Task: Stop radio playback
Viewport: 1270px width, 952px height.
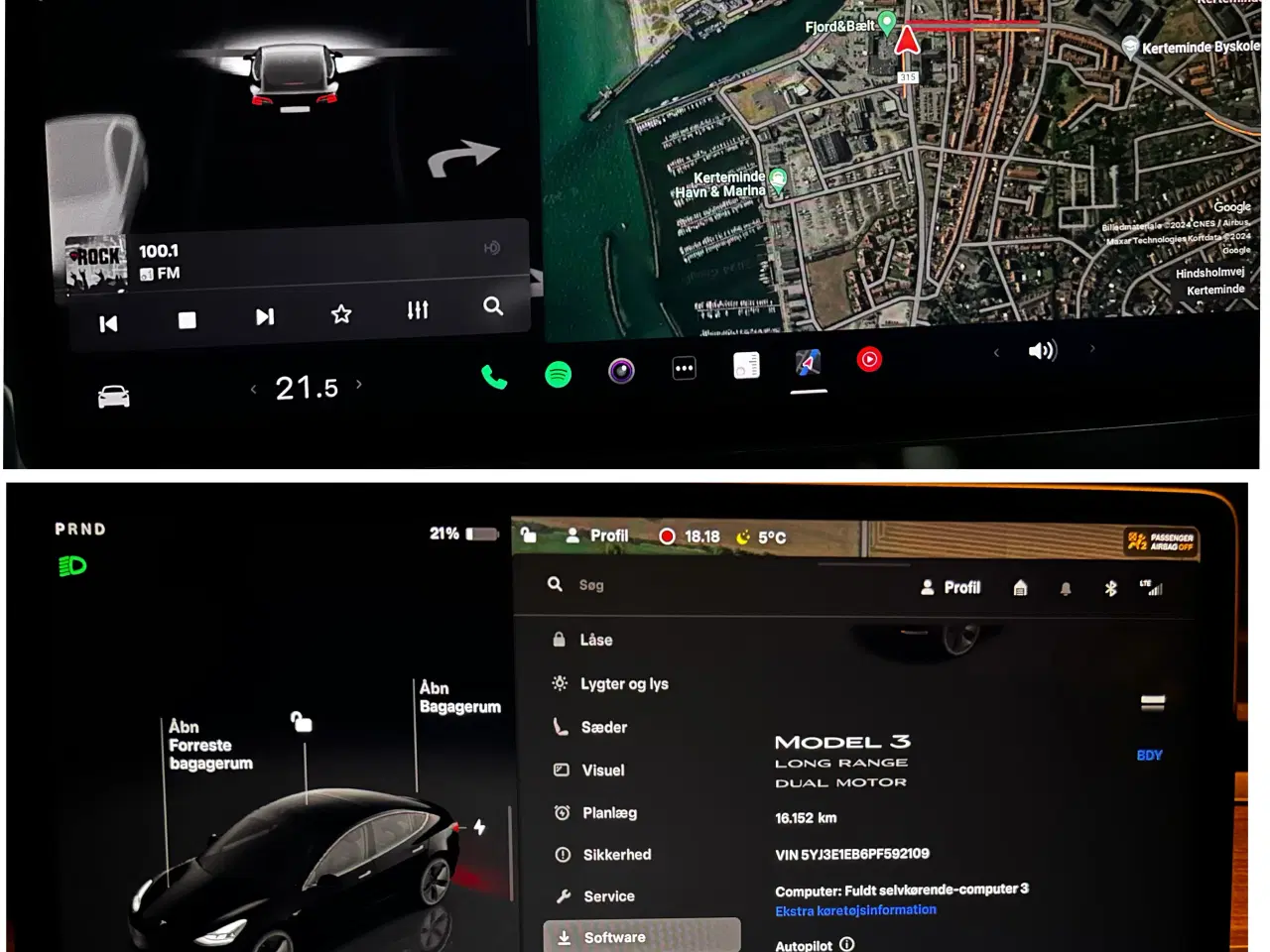Action: pos(187,320)
